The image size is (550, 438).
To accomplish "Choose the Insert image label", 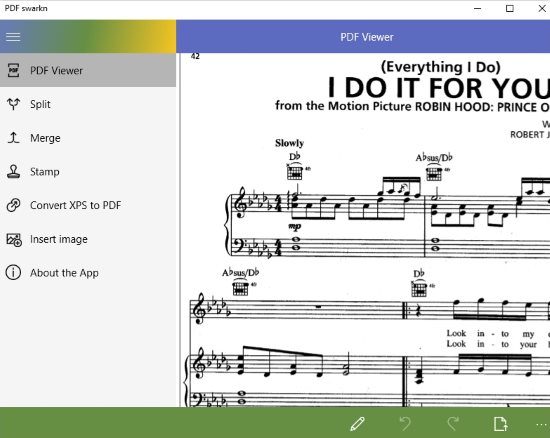I will pyautogui.click(x=59, y=239).
